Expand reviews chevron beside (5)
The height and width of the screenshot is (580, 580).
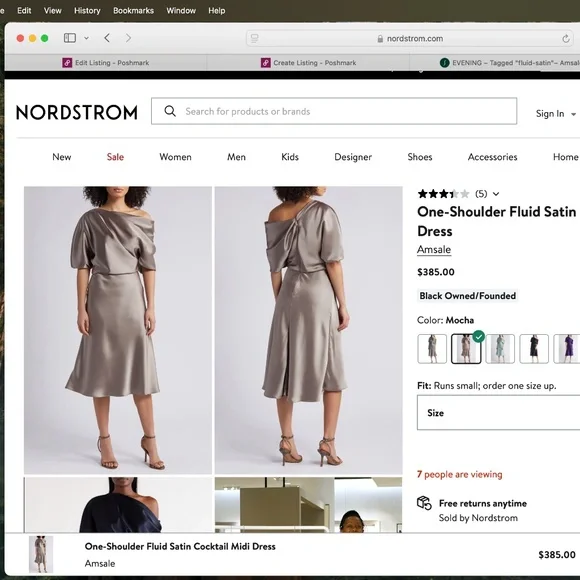pyautogui.click(x=496, y=194)
